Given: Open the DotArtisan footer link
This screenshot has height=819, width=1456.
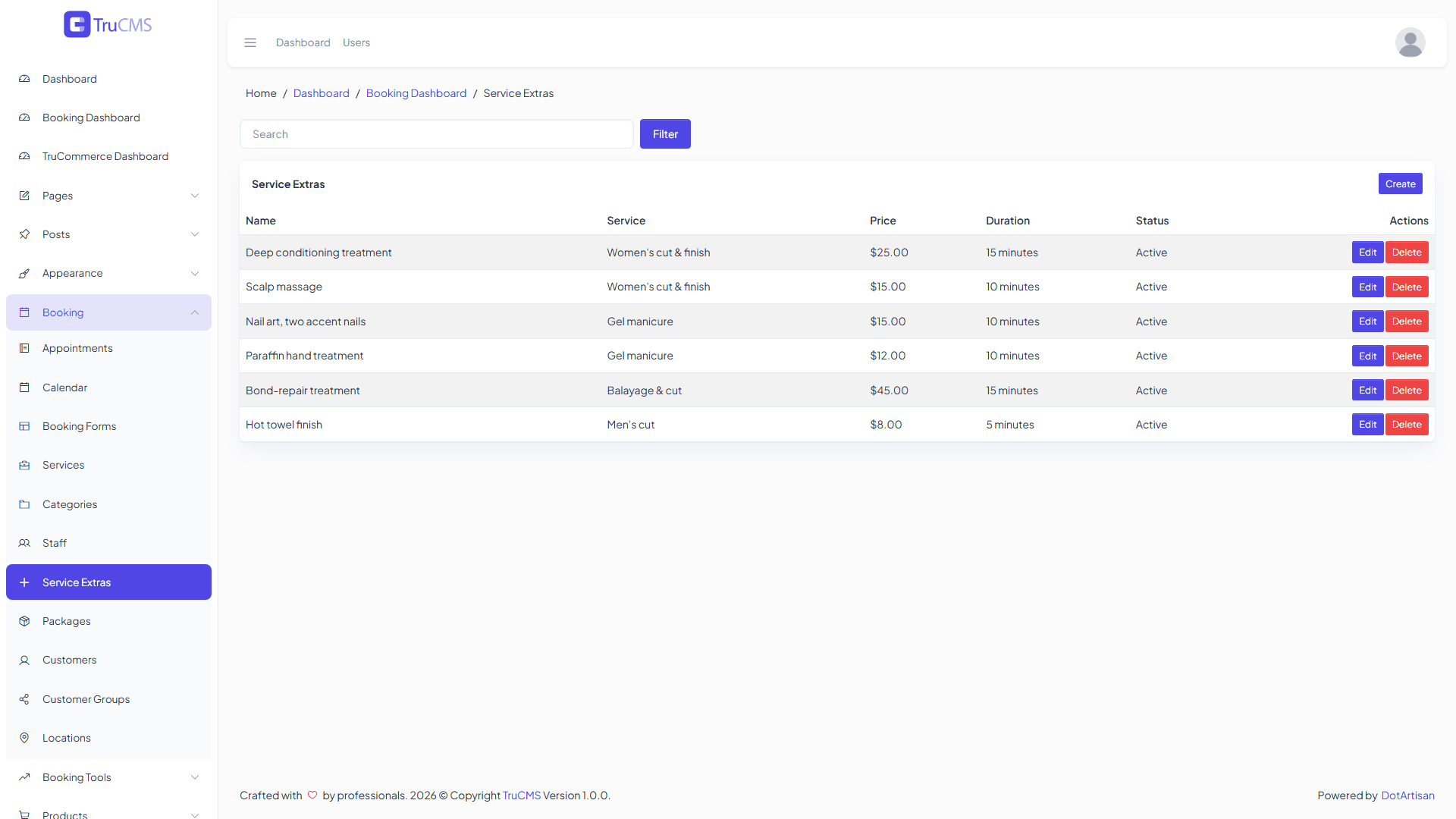Looking at the screenshot, I should coord(1407,795).
